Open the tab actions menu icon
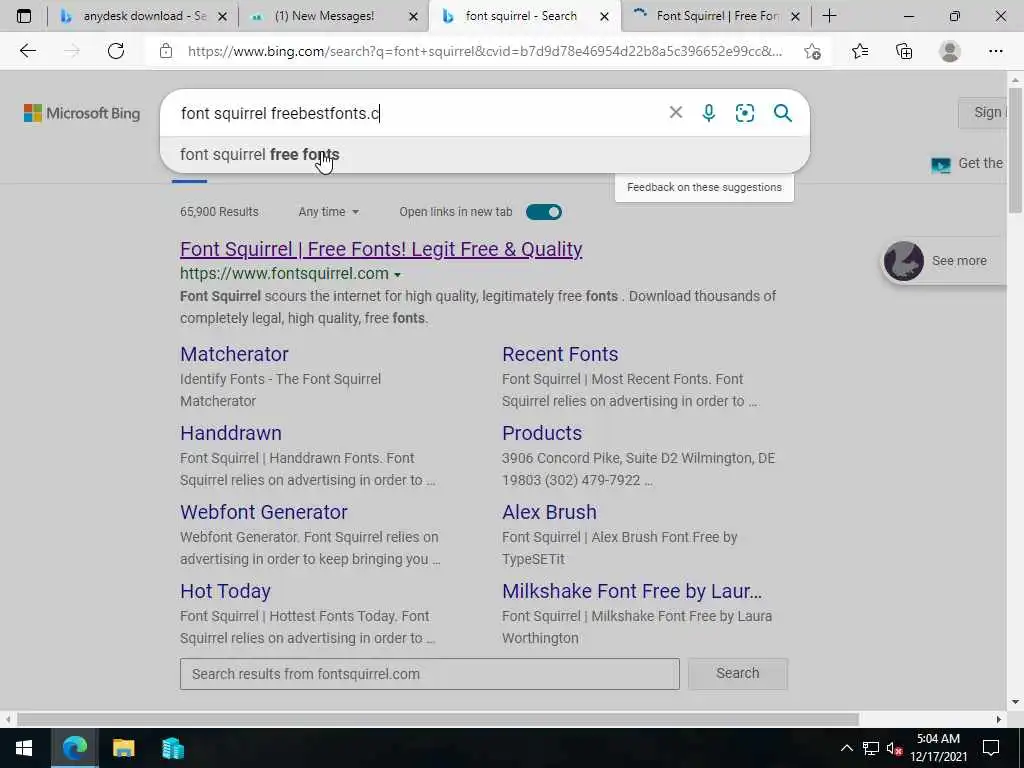1024x768 pixels. [x=24, y=16]
